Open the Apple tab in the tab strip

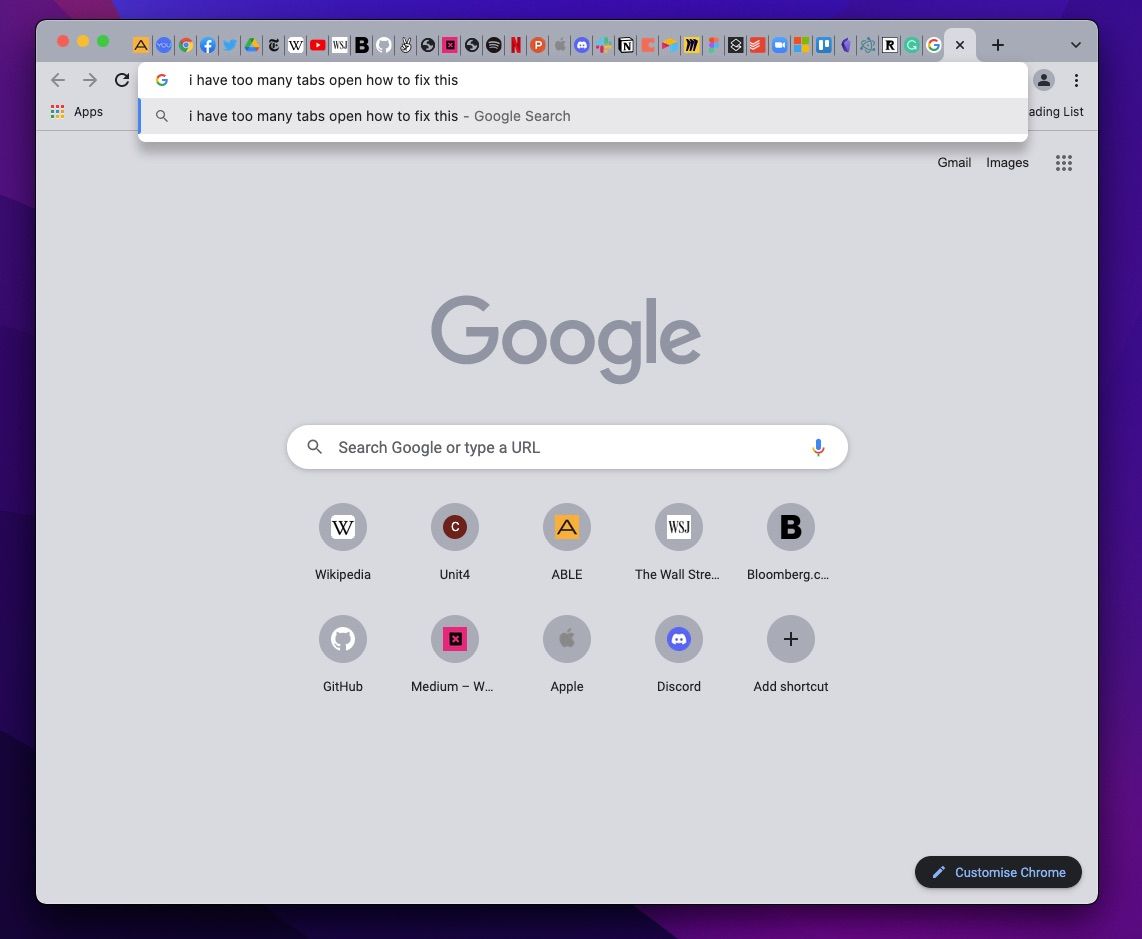(x=559, y=45)
